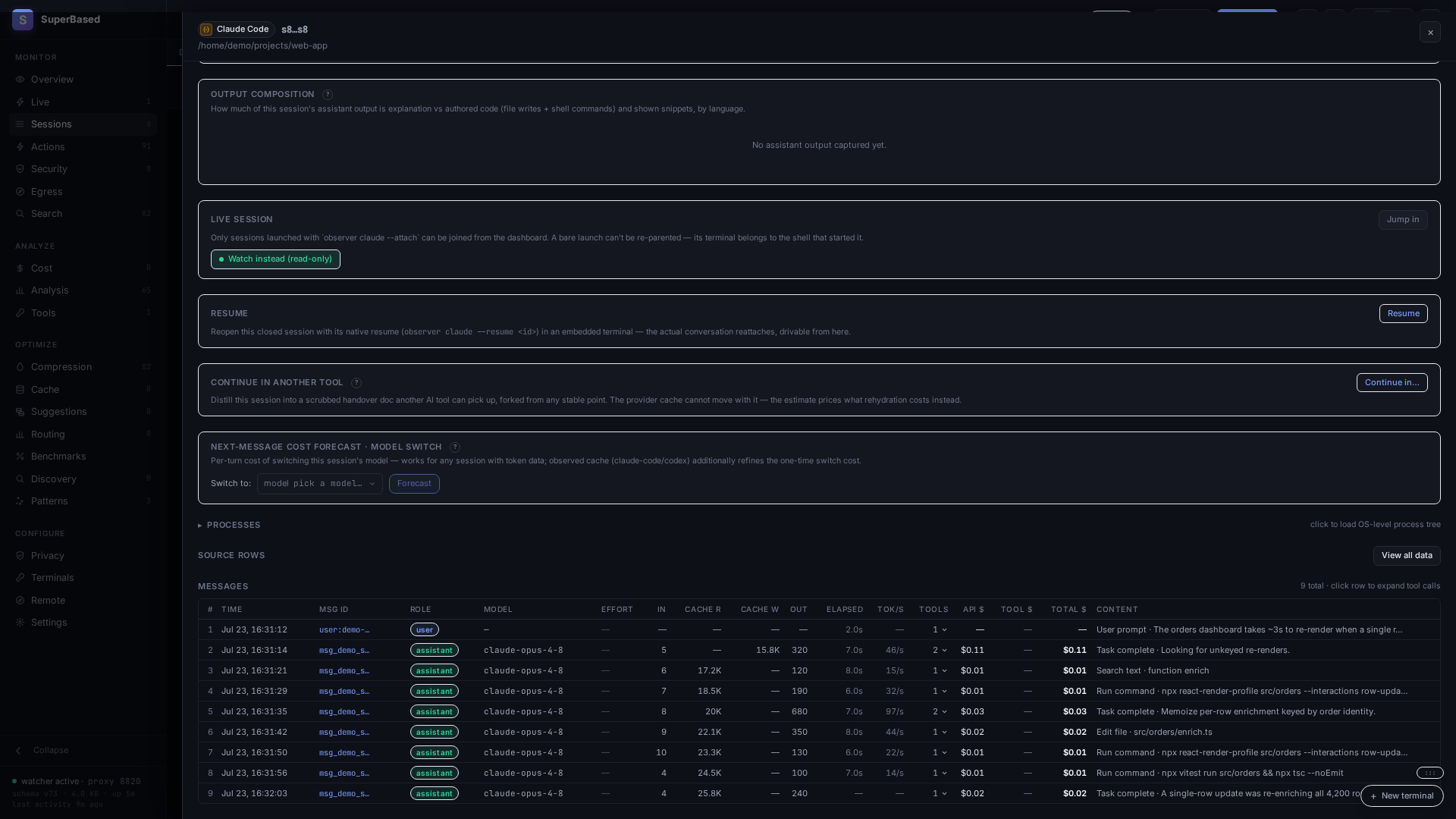
Task: Click the TIME column header
Action: (x=232, y=610)
